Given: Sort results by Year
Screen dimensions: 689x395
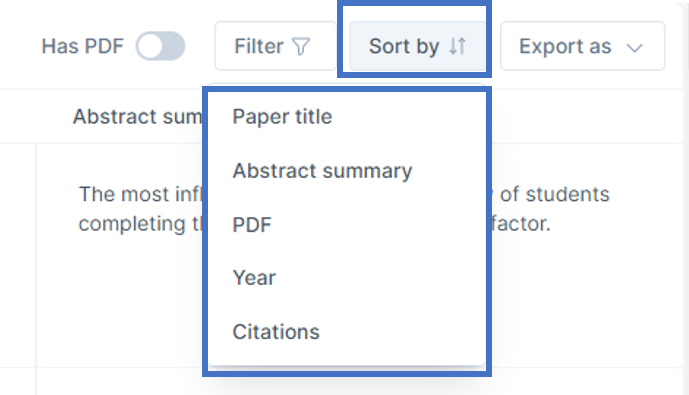Looking at the screenshot, I should click(254, 278).
